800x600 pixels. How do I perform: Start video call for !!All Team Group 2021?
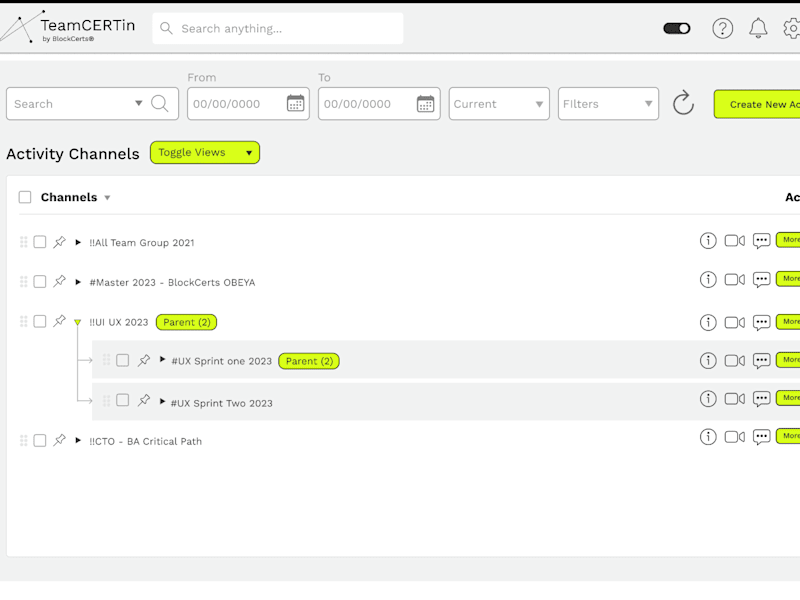735,240
